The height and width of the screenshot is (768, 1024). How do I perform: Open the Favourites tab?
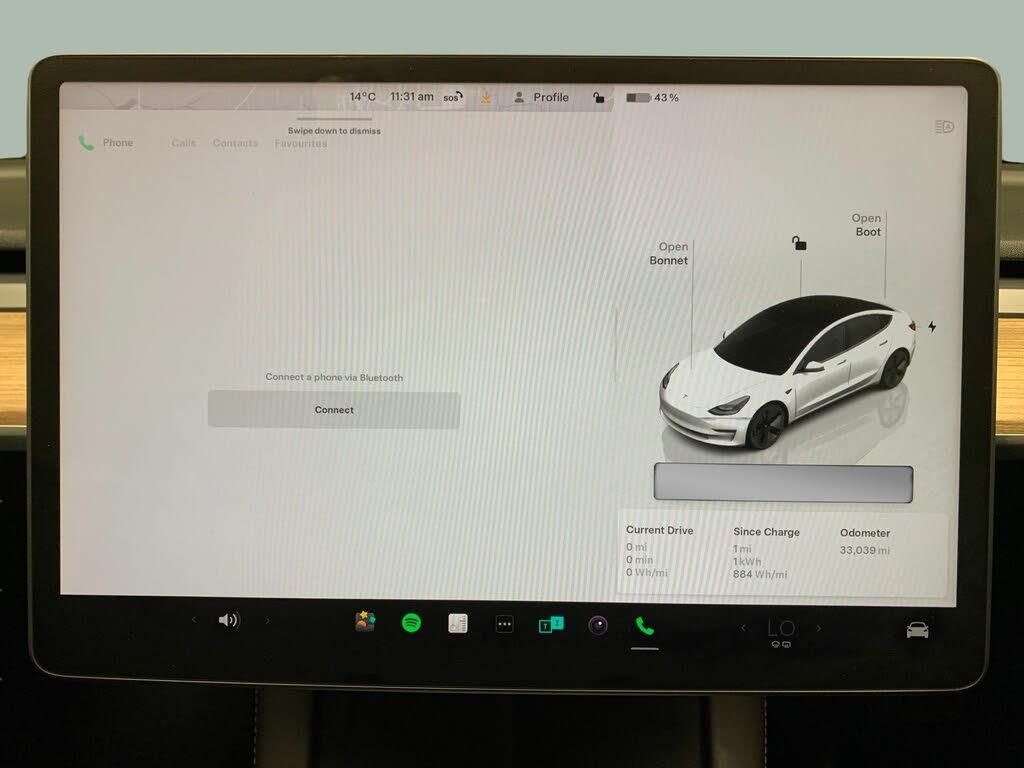pos(300,143)
